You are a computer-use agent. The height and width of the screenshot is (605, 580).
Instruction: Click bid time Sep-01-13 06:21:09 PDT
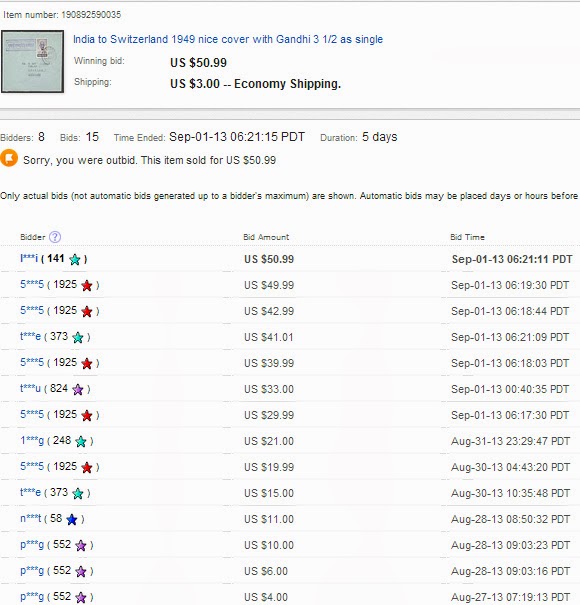[x=510, y=337]
